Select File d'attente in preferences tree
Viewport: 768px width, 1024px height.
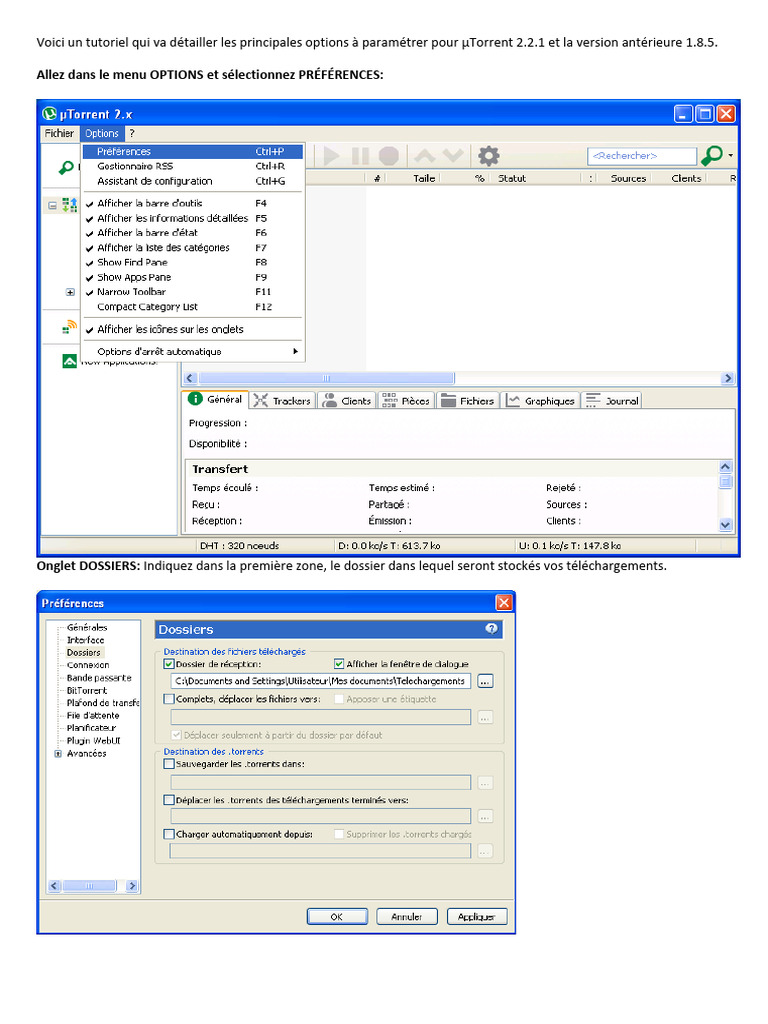tap(93, 715)
